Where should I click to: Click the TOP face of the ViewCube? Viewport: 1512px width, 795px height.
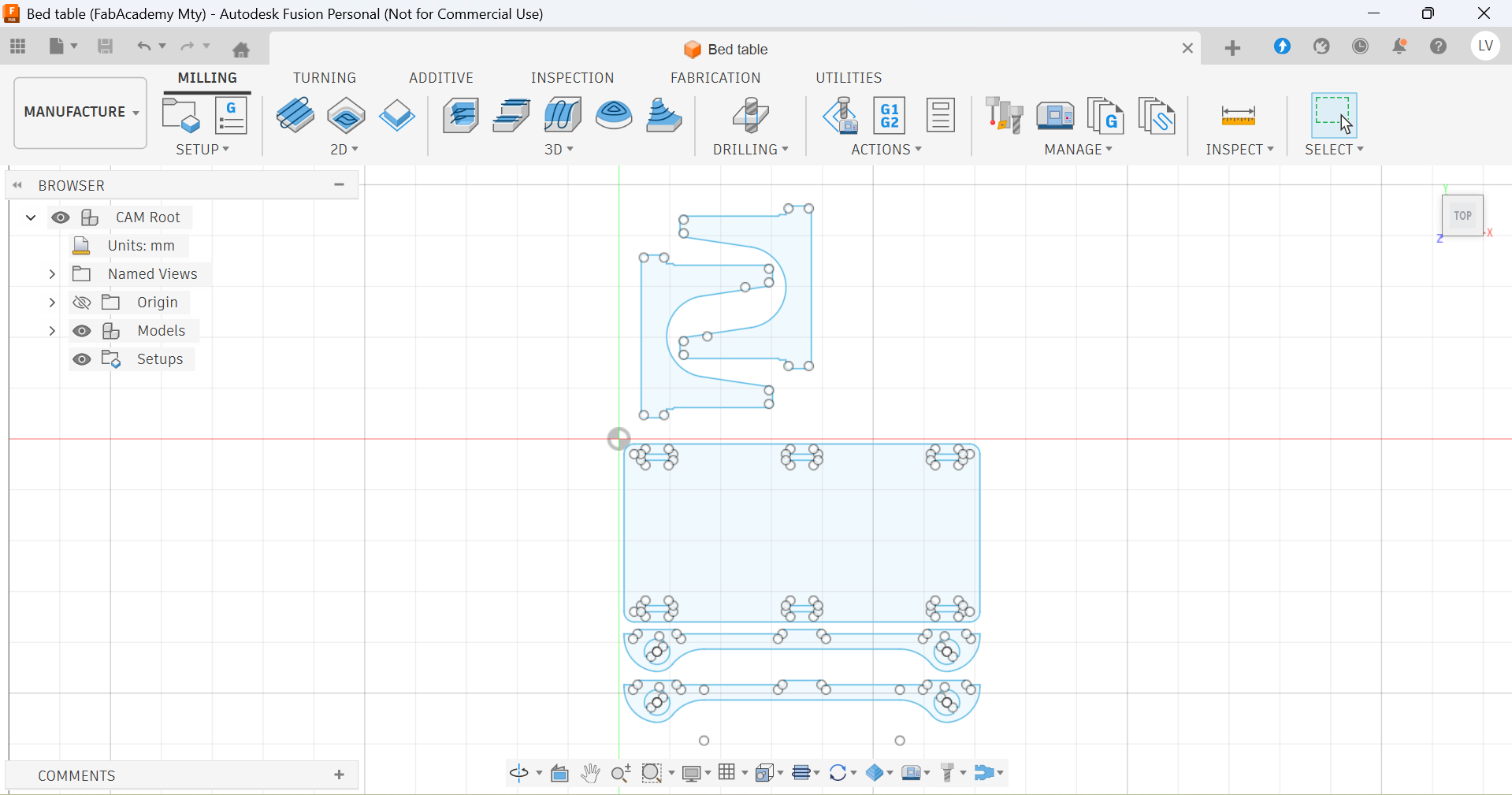1463,216
